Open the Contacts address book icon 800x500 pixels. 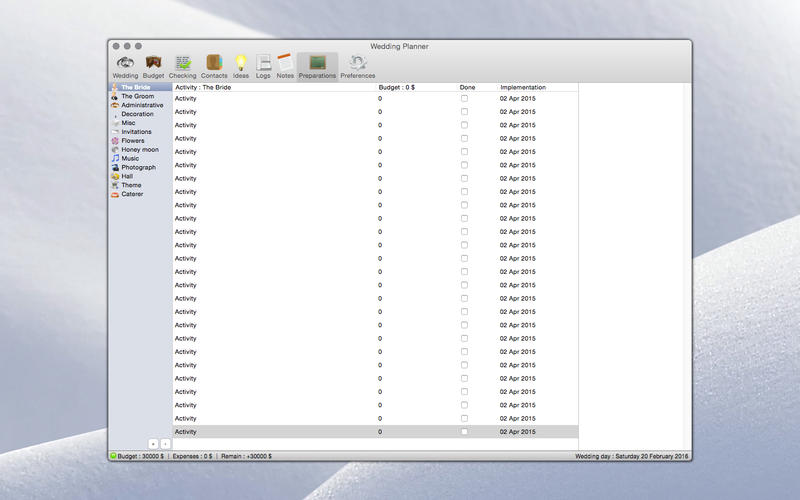pos(214,62)
